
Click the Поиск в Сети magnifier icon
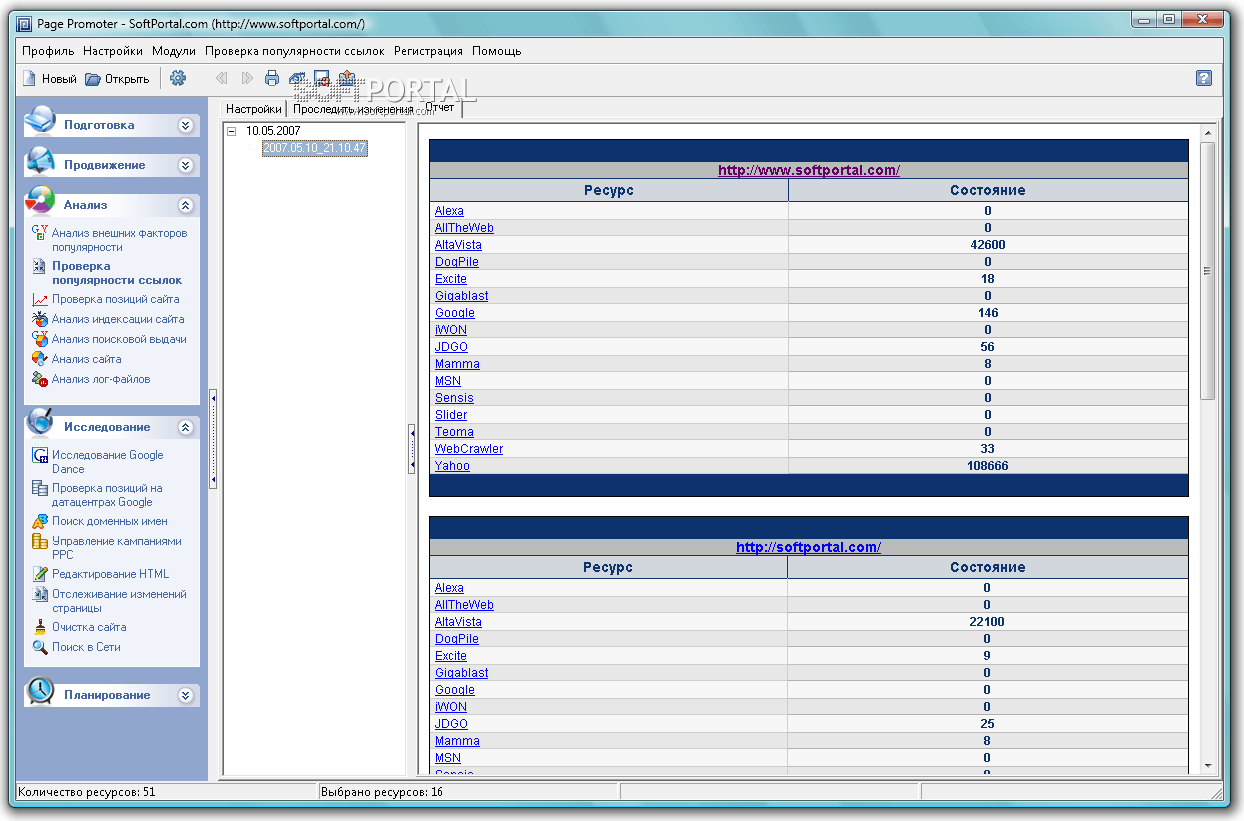[40, 647]
